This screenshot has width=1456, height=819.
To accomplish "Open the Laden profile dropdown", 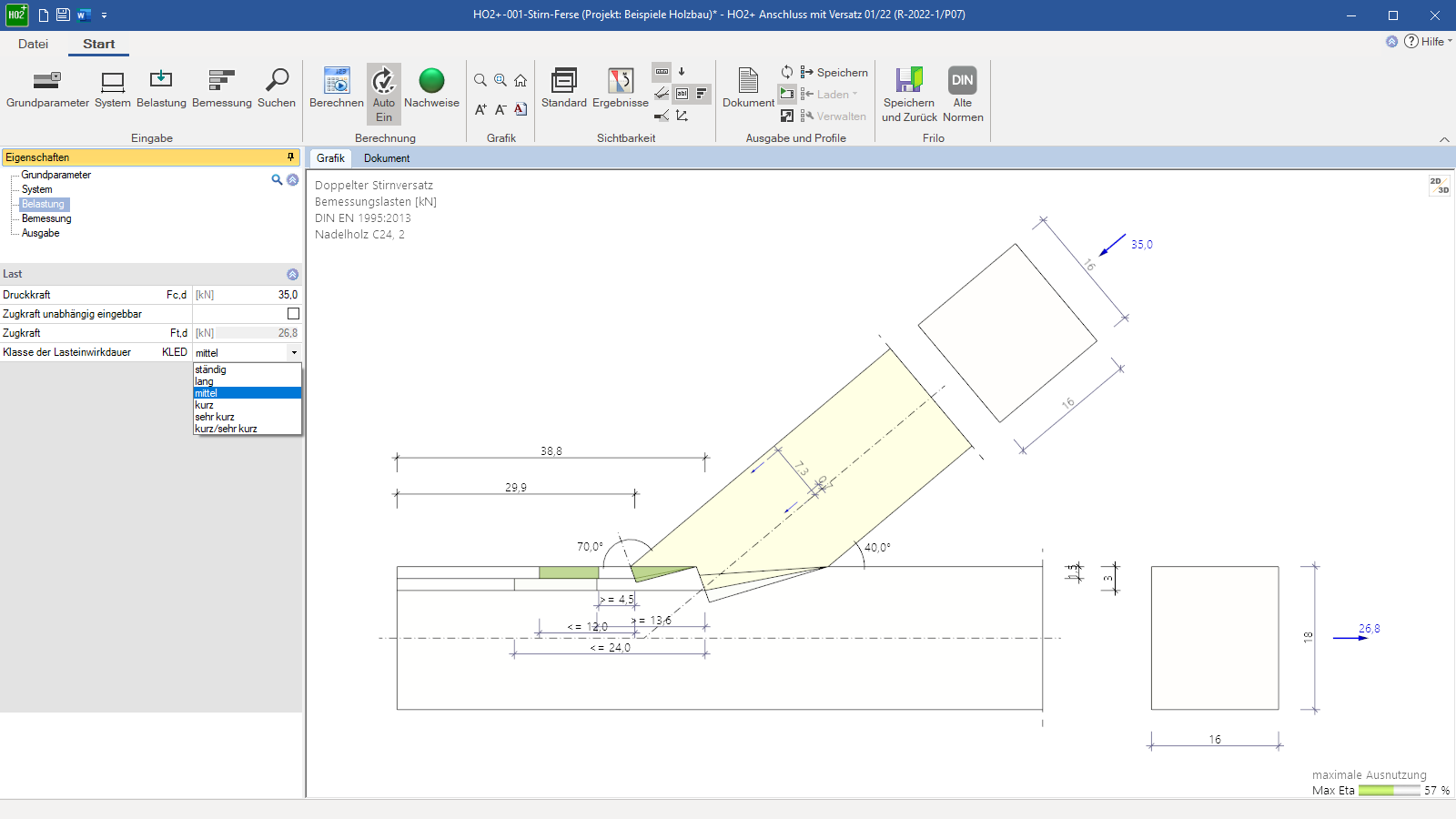I will click(829, 94).
